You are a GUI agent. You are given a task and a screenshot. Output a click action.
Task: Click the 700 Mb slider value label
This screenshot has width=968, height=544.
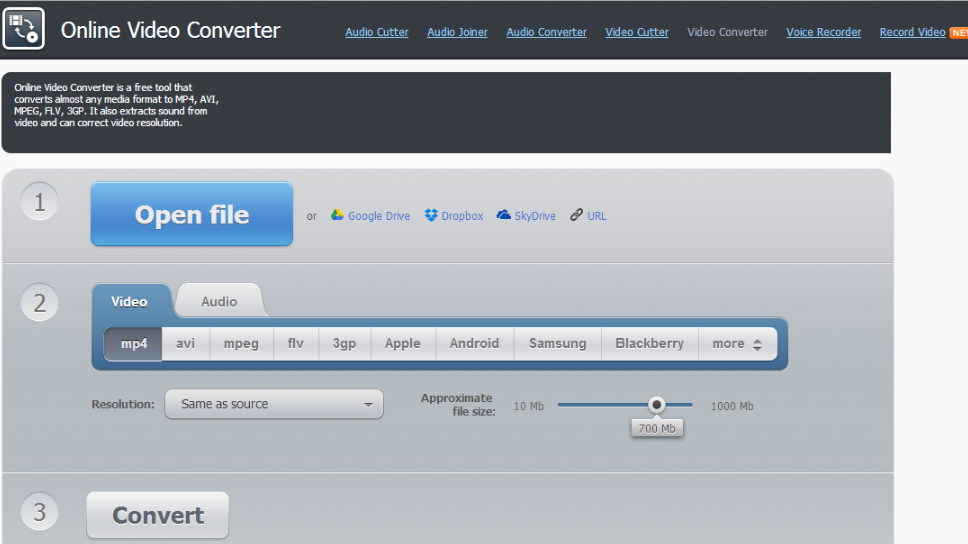click(657, 429)
